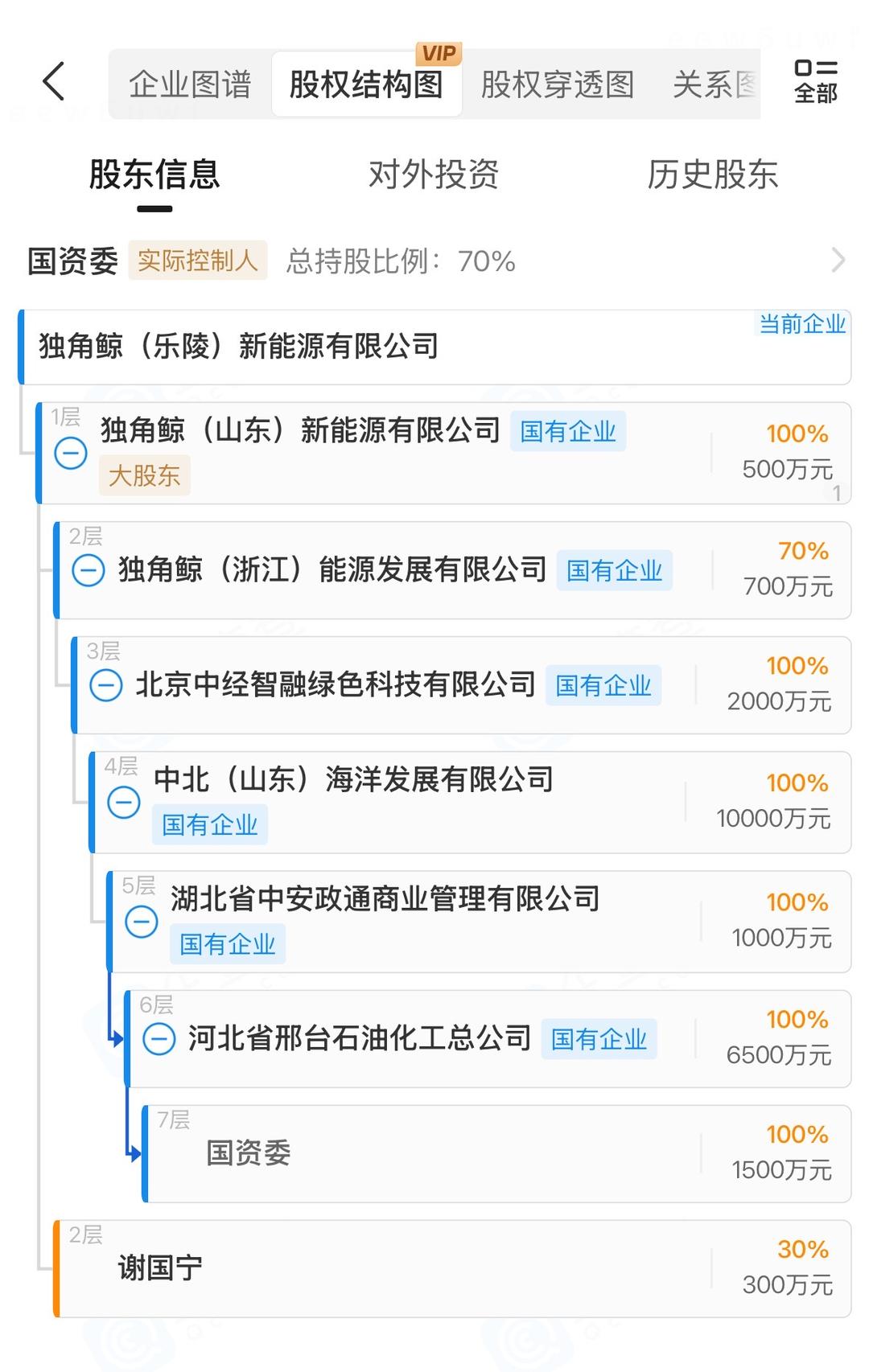Switch to the 对外投资 tab
Image resolution: width=869 pixels, height=1372 pixels.
(434, 175)
